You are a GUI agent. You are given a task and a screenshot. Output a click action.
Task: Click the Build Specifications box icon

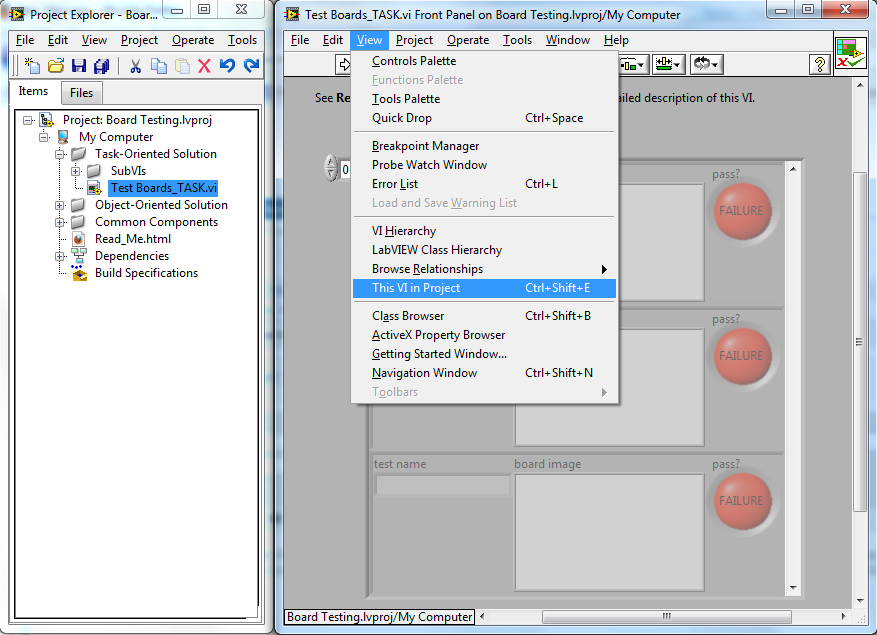point(79,273)
